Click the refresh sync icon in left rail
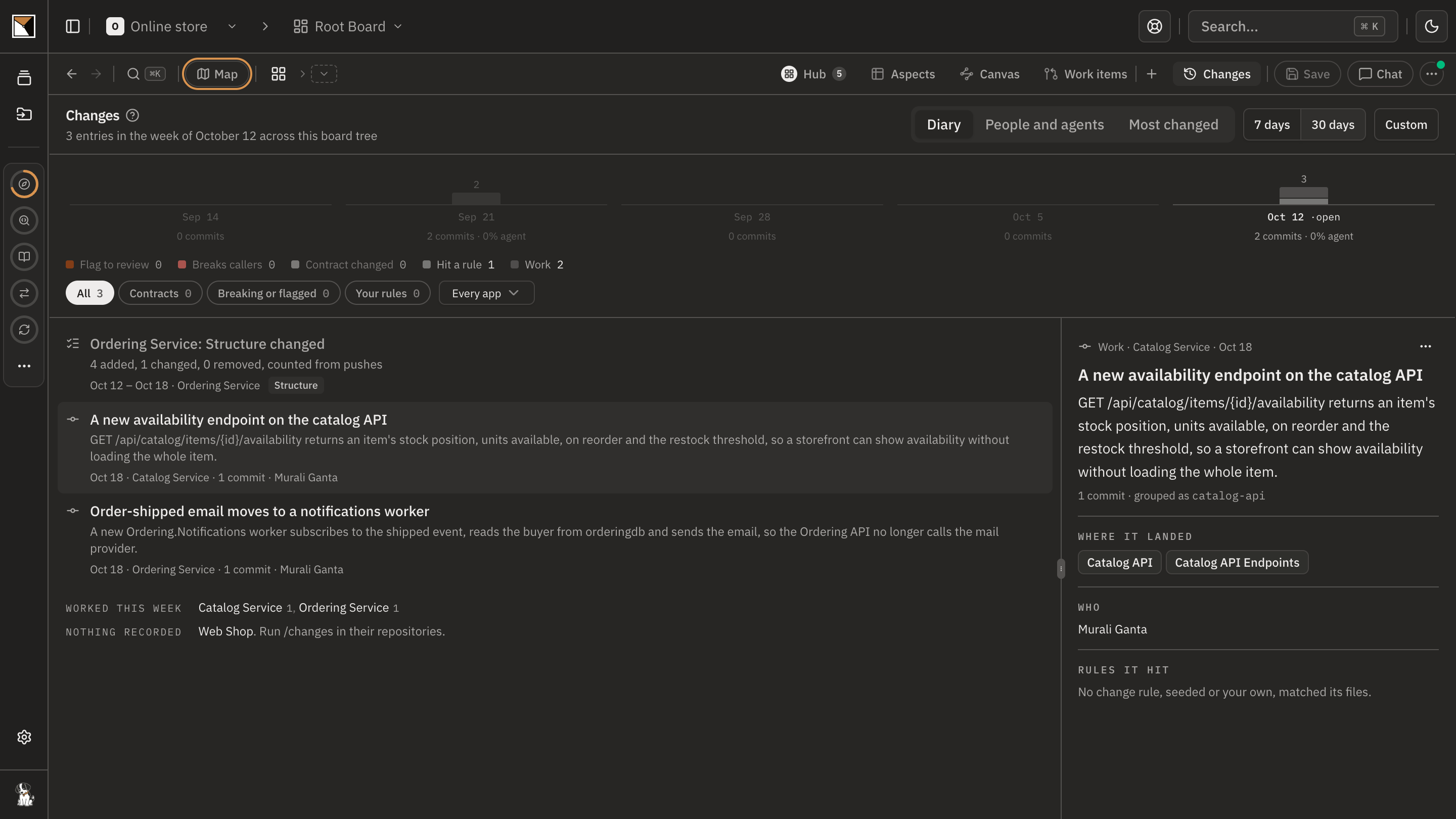Viewport: 1456px width, 819px height. (x=24, y=330)
